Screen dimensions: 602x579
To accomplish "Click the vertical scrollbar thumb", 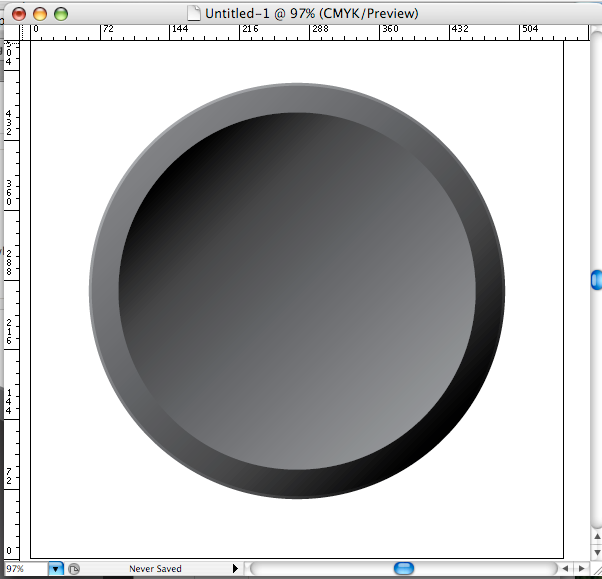I will 597,280.
